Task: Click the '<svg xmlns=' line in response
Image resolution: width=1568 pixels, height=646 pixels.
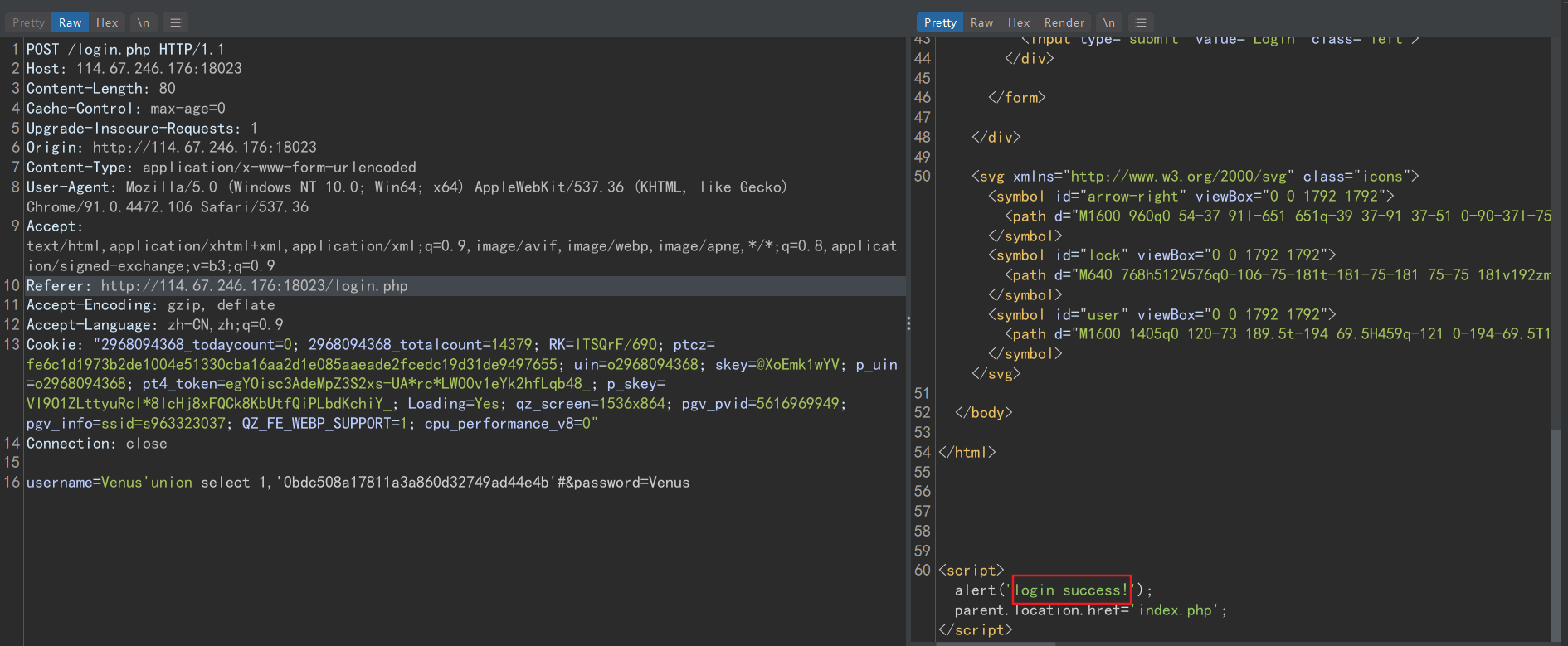Action: (x=1195, y=177)
